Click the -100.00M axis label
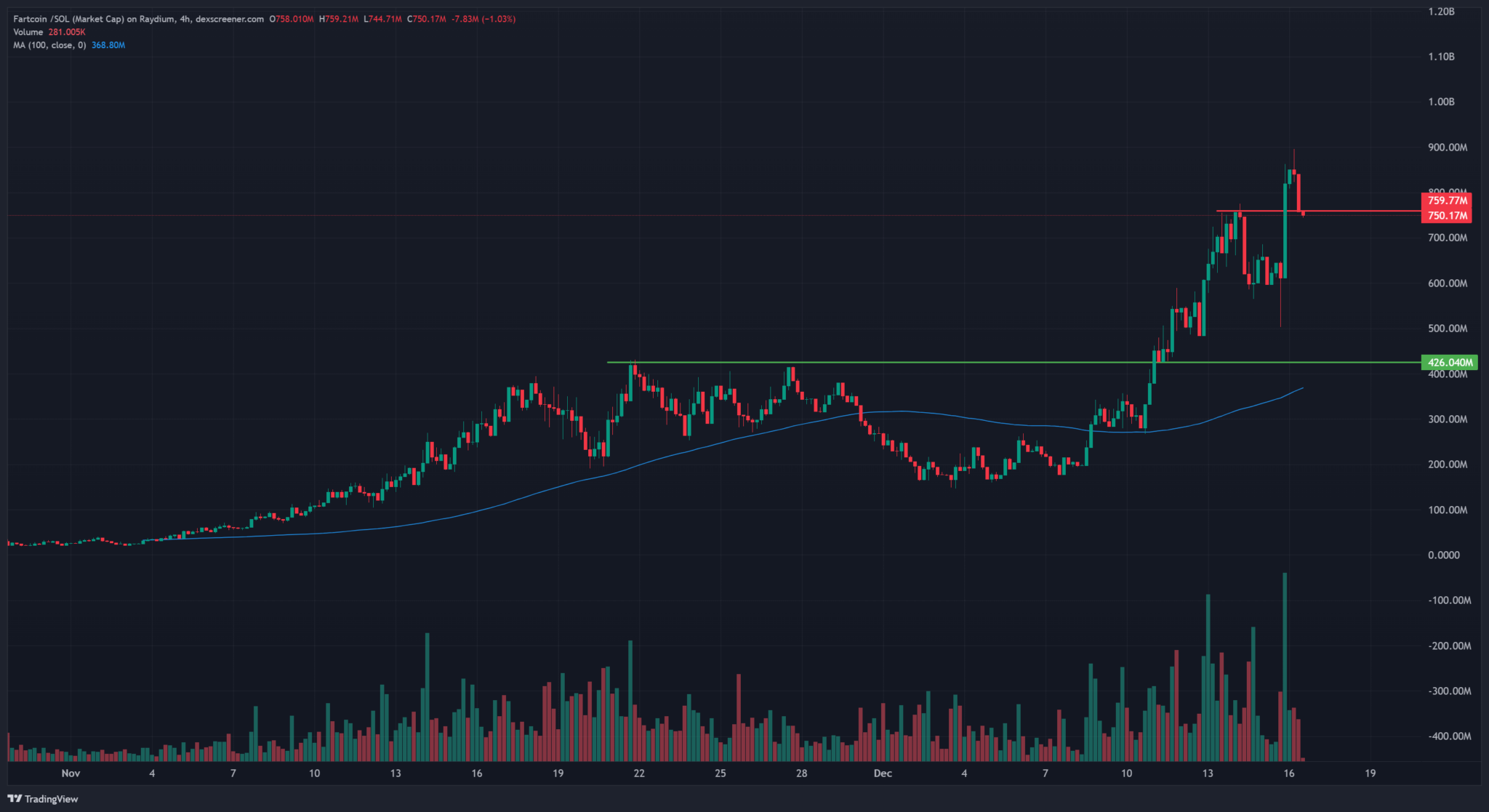 point(1449,600)
